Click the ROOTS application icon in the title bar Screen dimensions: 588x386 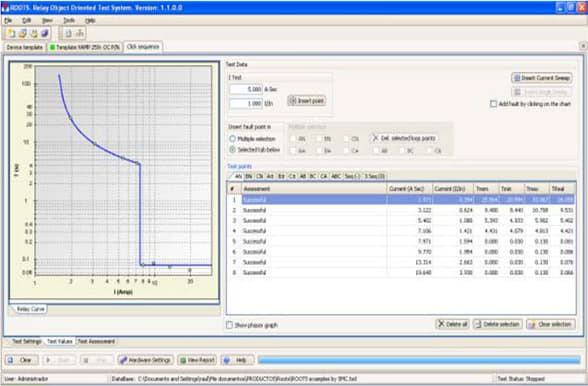point(5,8)
